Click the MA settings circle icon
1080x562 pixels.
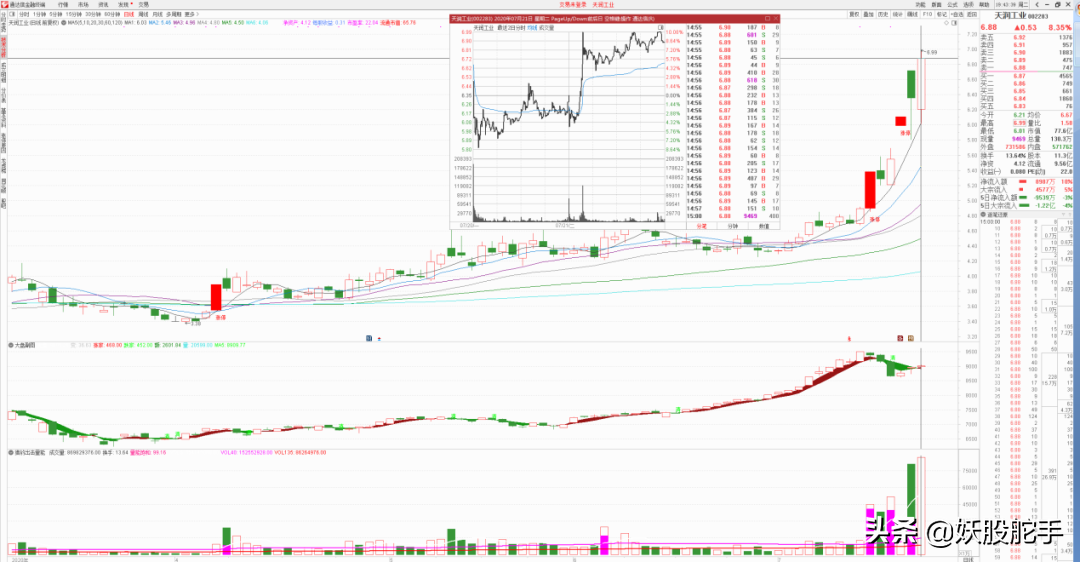64,23
